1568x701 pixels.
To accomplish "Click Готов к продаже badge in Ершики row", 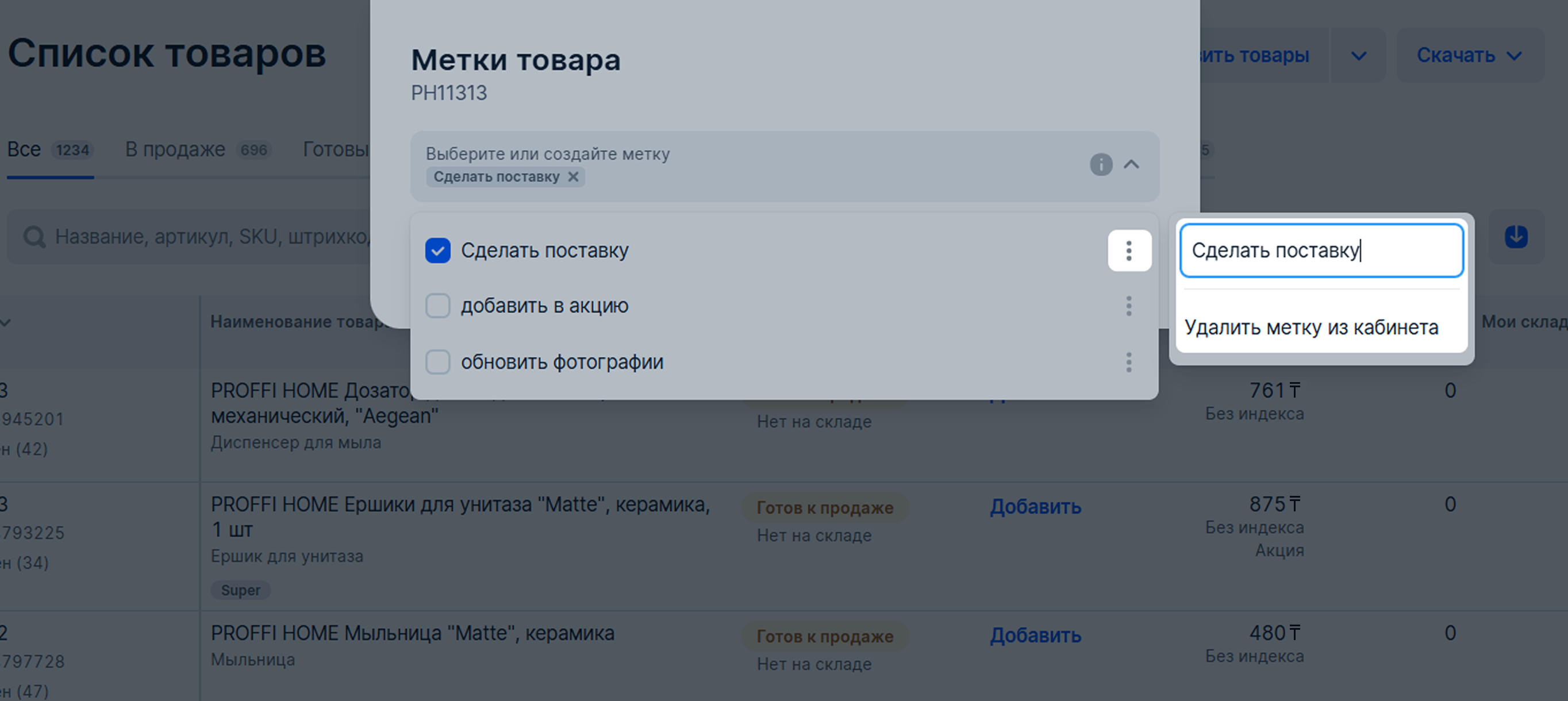I will coord(825,507).
